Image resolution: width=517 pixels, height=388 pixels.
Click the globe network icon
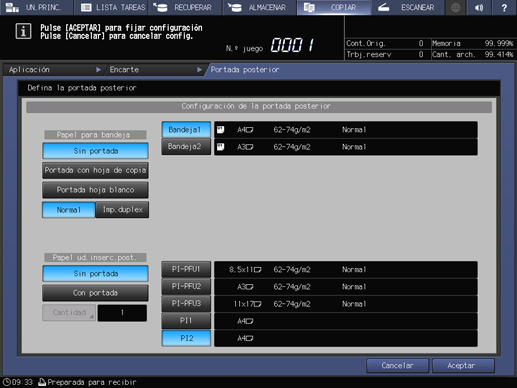point(455,7)
